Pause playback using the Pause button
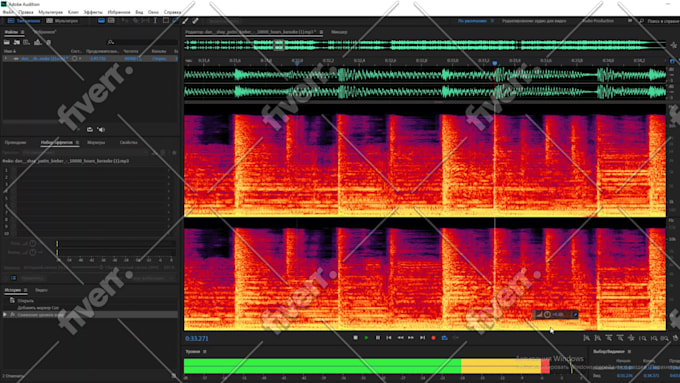Image resolution: width=680 pixels, height=383 pixels. pos(378,337)
